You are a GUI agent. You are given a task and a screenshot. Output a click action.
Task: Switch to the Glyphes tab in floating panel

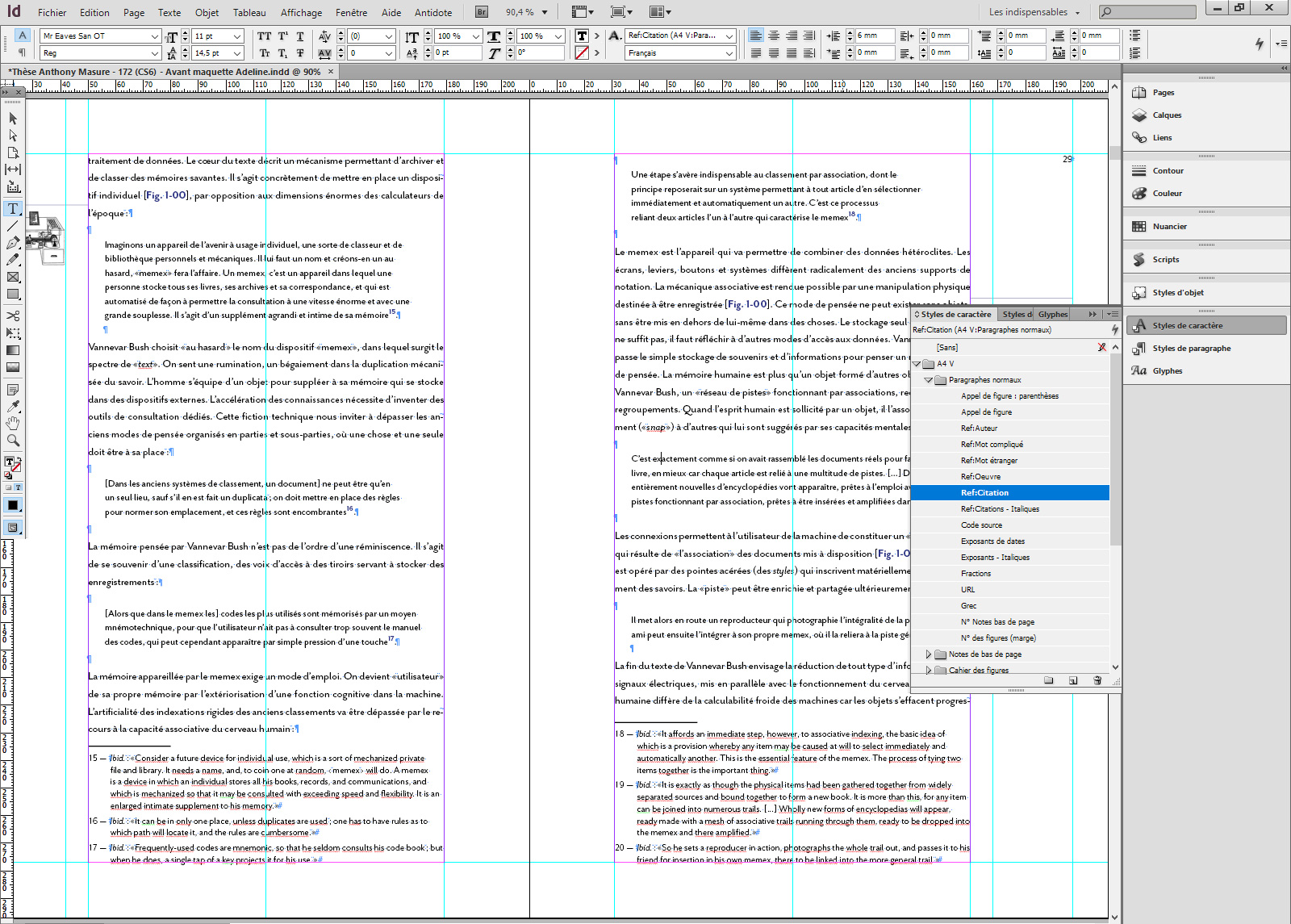click(x=1052, y=315)
